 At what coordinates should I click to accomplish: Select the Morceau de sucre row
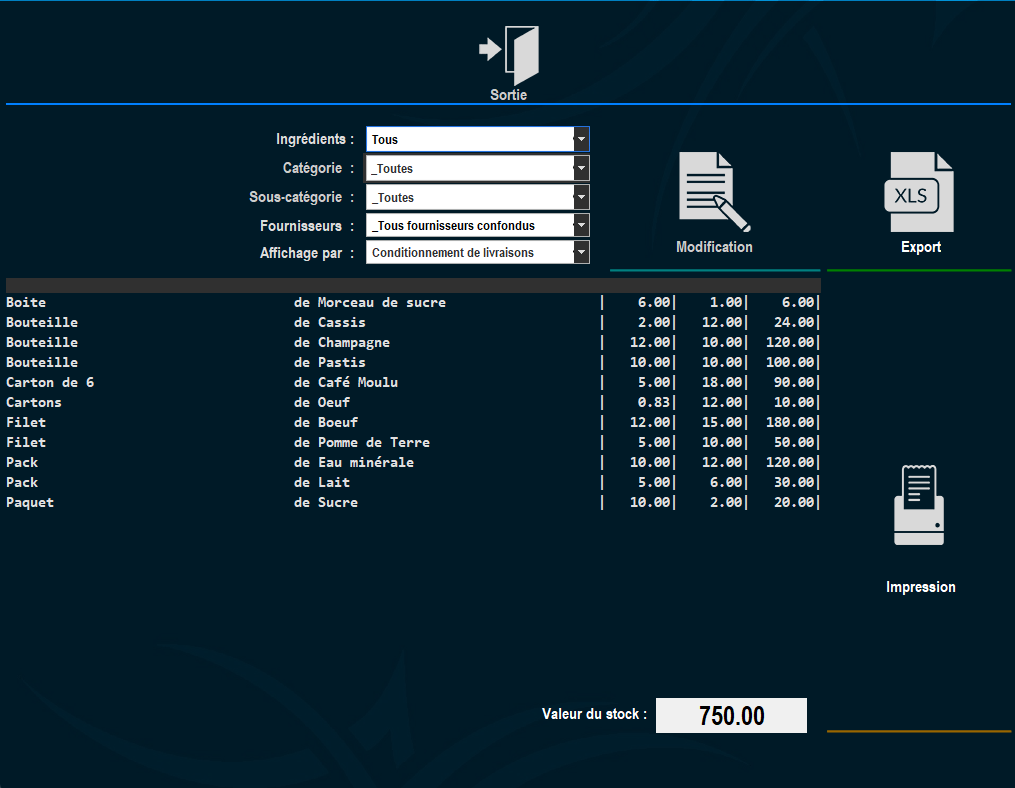pos(413,302)
